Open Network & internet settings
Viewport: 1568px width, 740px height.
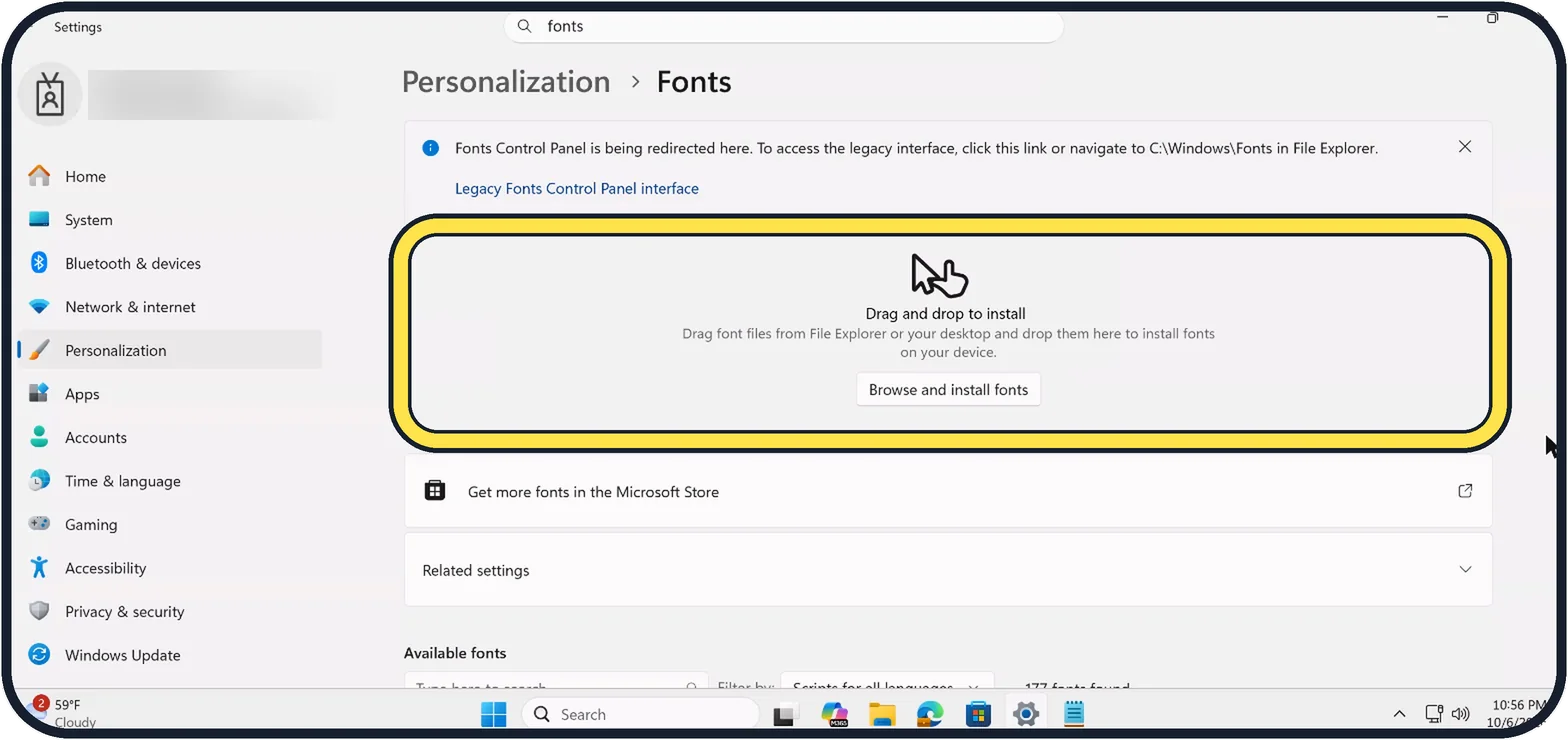170,307
